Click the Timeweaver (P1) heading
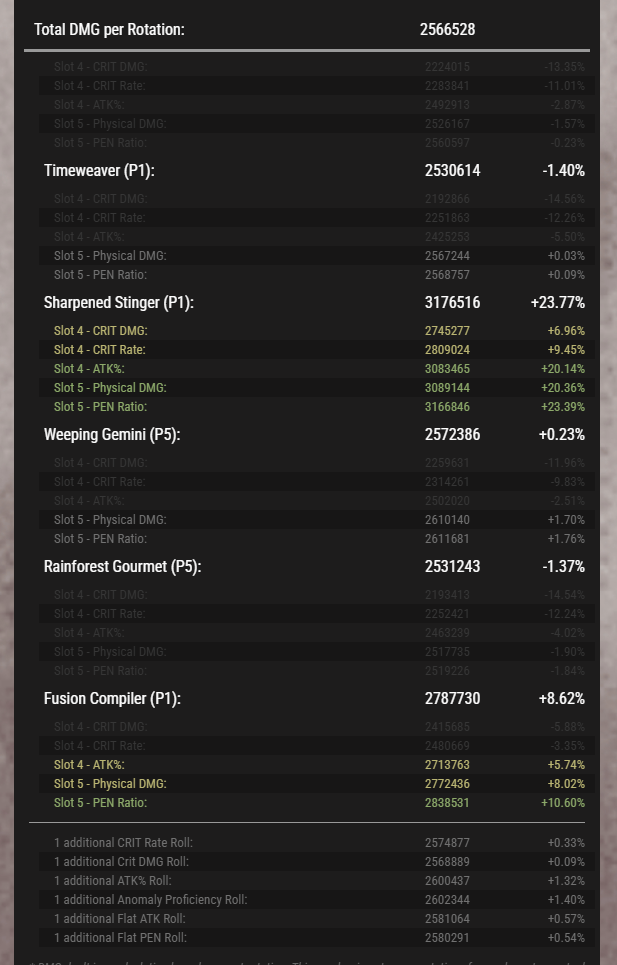 click(99, 170)
